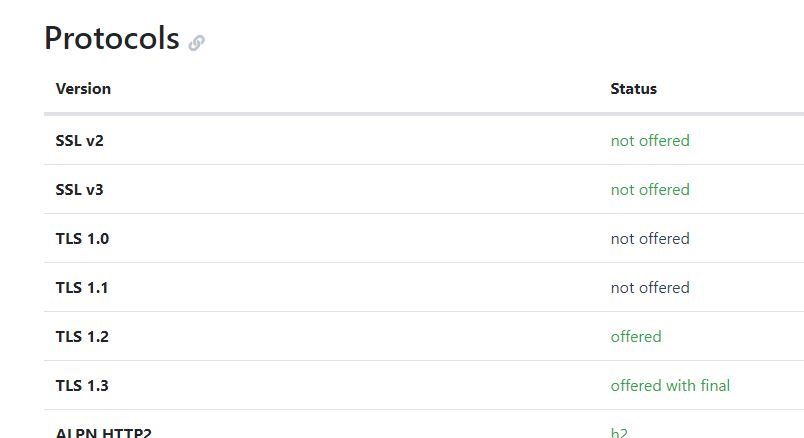This screenshot has height=438, width=804.
Task: Select the TLS 1.2 row label
Action: [82, 336]
